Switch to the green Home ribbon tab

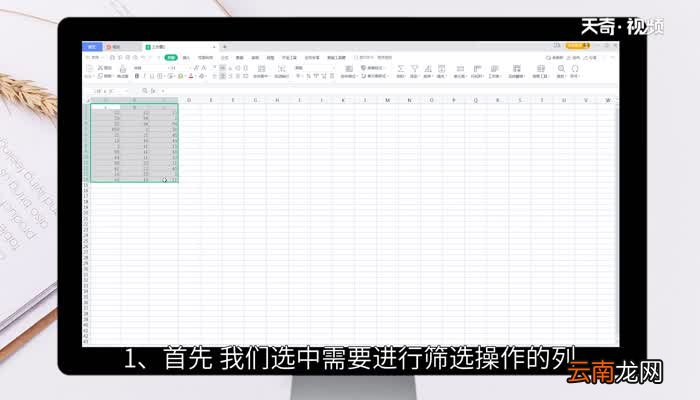pos(171,58)
